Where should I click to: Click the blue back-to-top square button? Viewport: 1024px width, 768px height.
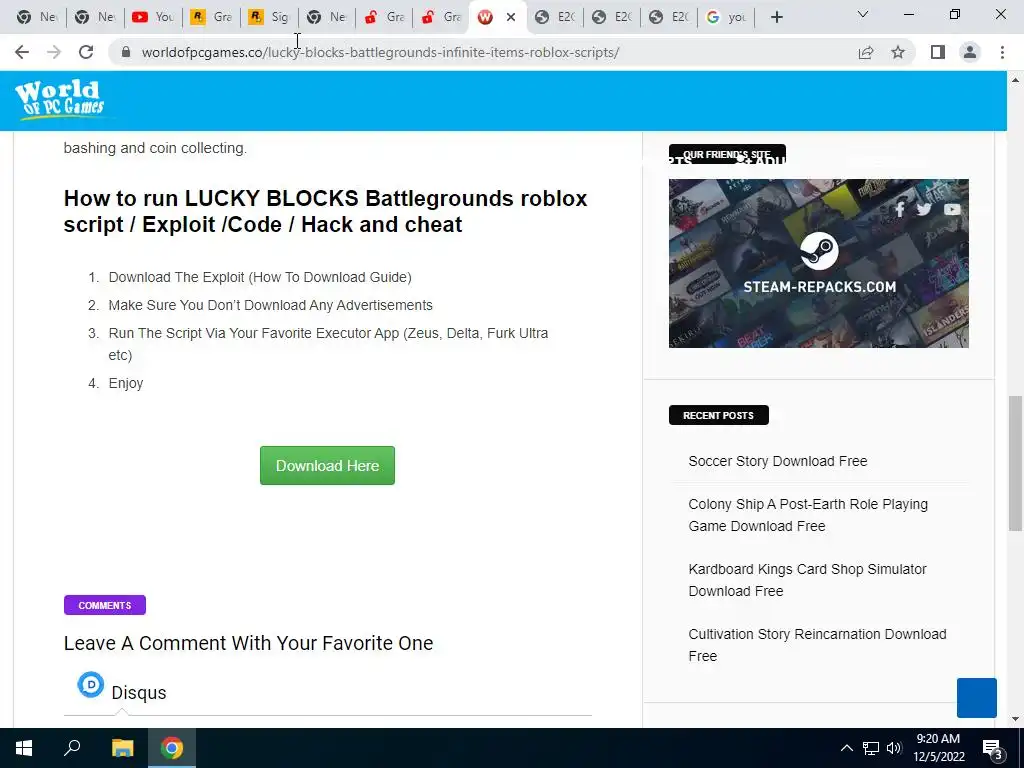coord(977,698)
